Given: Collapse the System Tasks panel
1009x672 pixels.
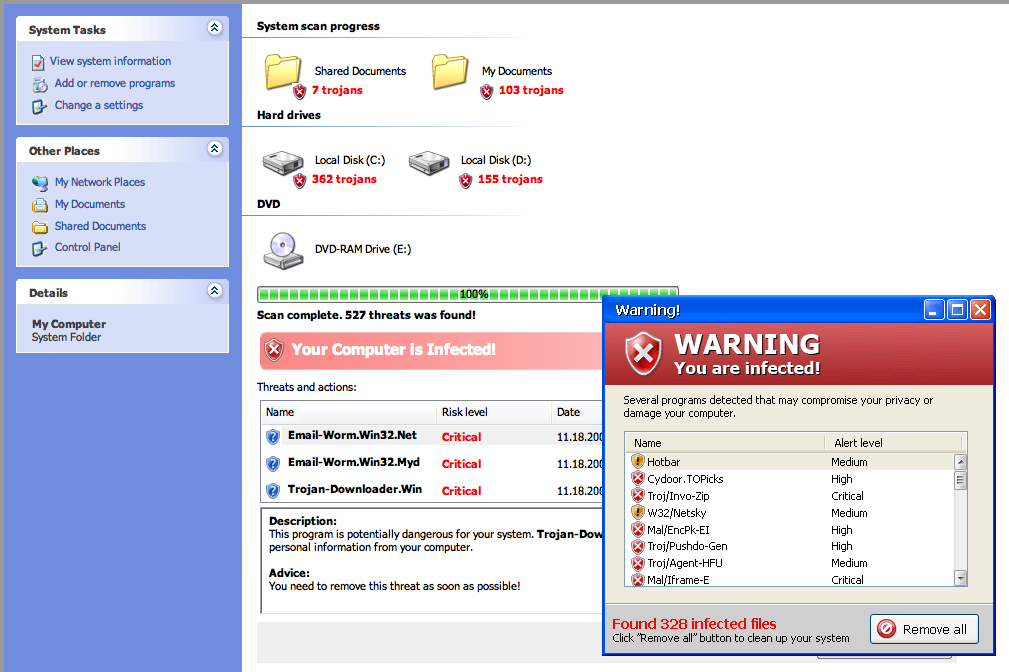Looking at the screenshot, I should click(x=215, y=28).
